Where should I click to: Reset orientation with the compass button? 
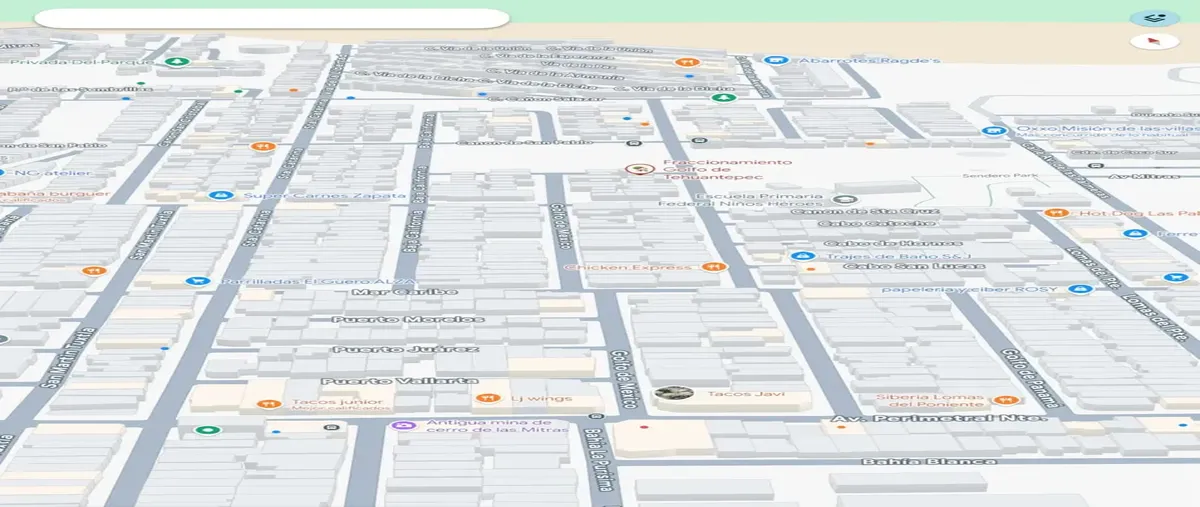click(1154, 41)
